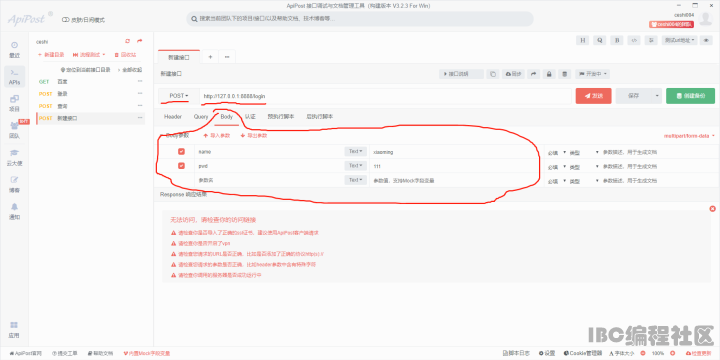Click the copy interface icon
Image resolution: width=720 pixels, height=360 pixels.
click(x=493, y=74)
